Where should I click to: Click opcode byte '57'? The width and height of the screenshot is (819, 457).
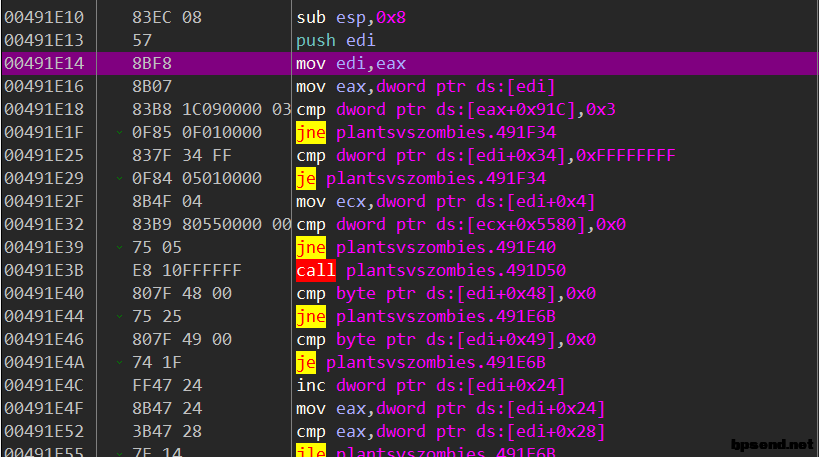142,40
